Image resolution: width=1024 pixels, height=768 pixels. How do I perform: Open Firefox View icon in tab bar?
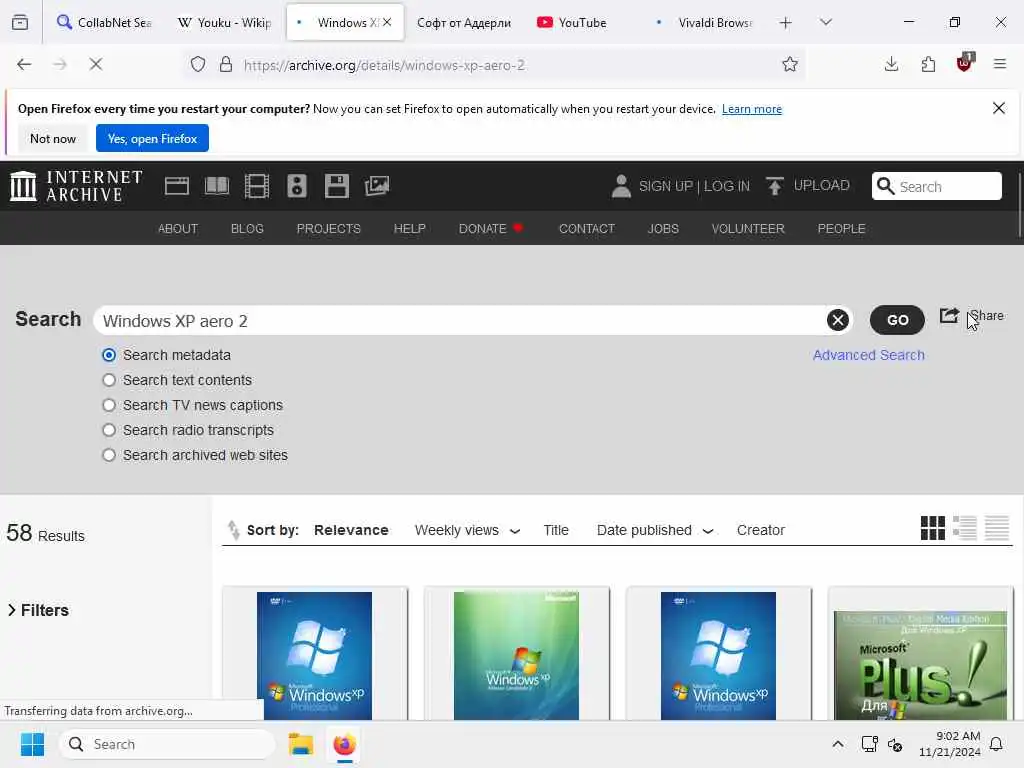[20, 23]
